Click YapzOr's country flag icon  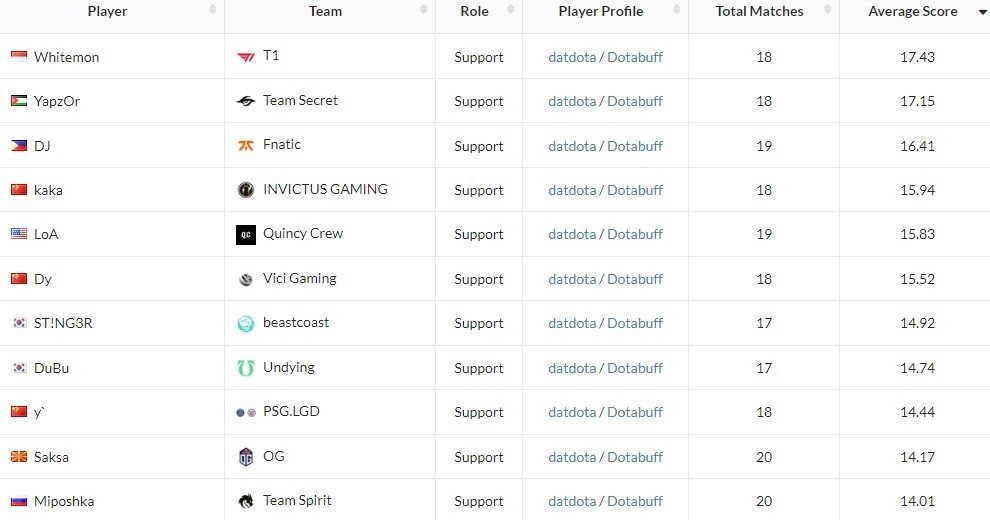(19, 101)
